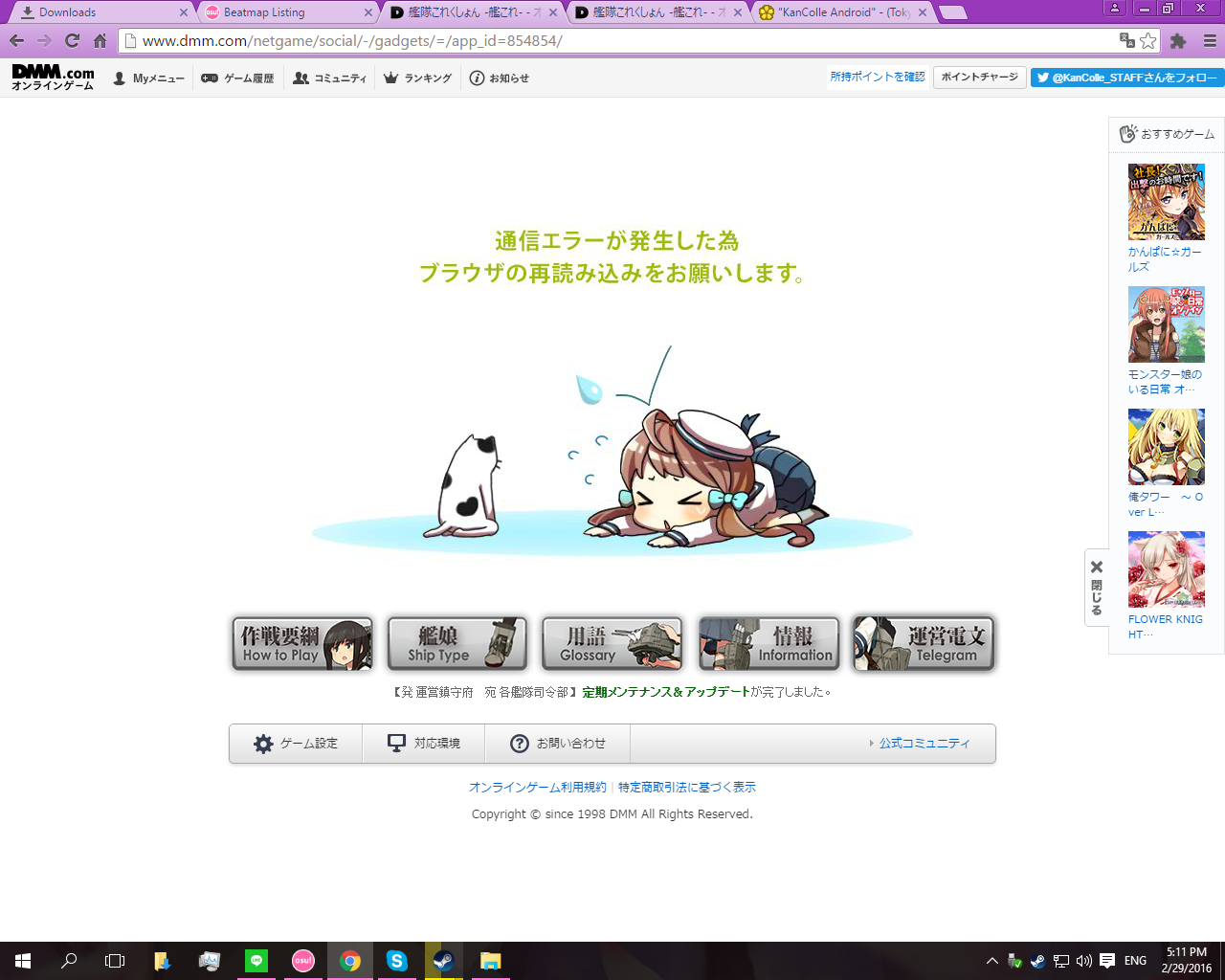The height and width of the screenshot is (980, 1225).
Task: Open the Glossary banner
Action: (x=612, y=643)
